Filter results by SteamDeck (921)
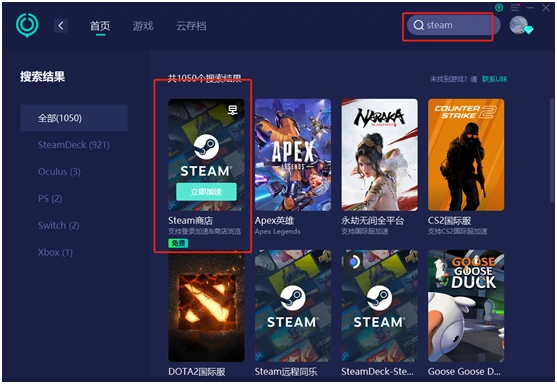 (74, 145)
